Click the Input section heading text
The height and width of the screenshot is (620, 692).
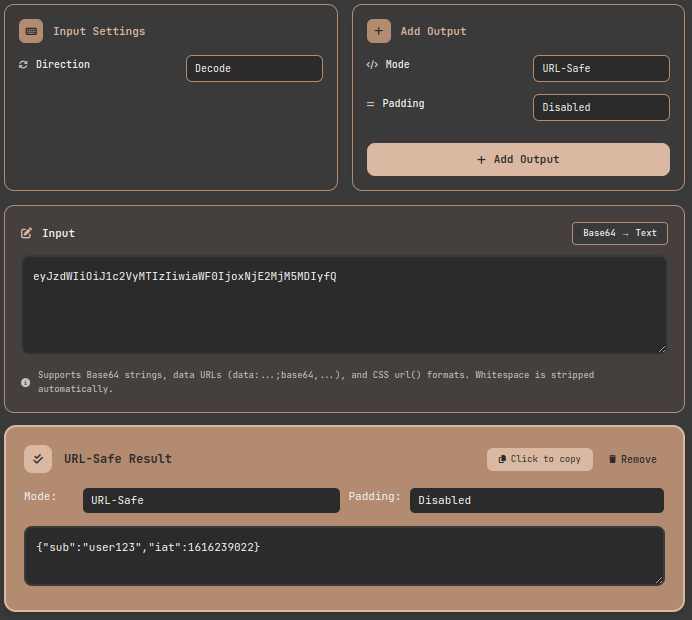click(x=59, y=233)
